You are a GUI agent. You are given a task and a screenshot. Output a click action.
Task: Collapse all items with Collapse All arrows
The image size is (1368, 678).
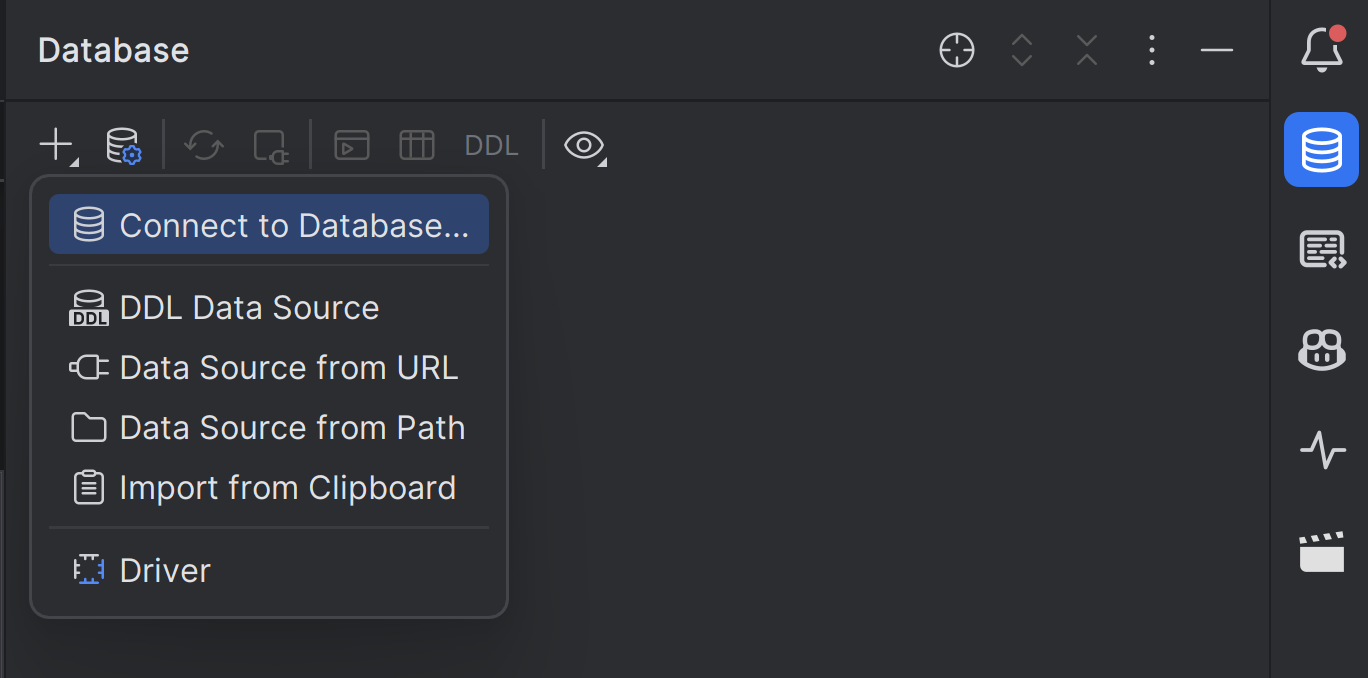click(1087, 50)
